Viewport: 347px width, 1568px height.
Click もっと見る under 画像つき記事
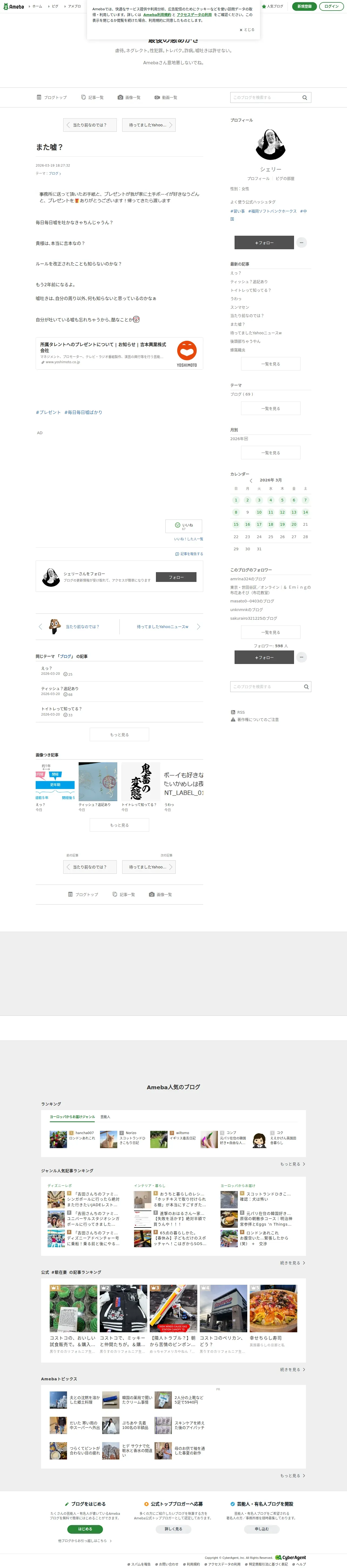119,825
